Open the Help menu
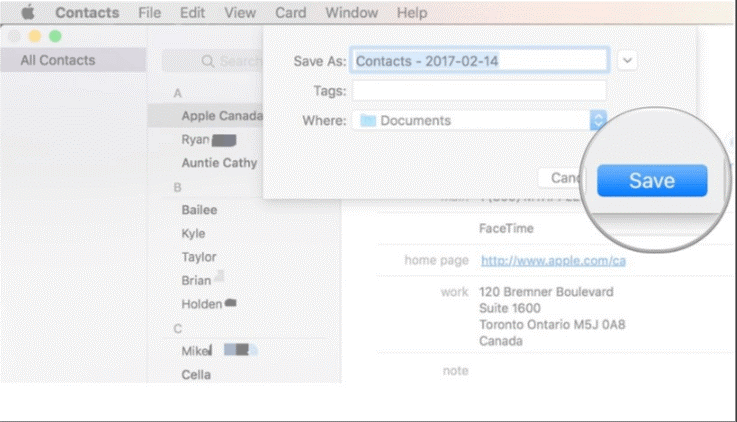 coord(412,13)
